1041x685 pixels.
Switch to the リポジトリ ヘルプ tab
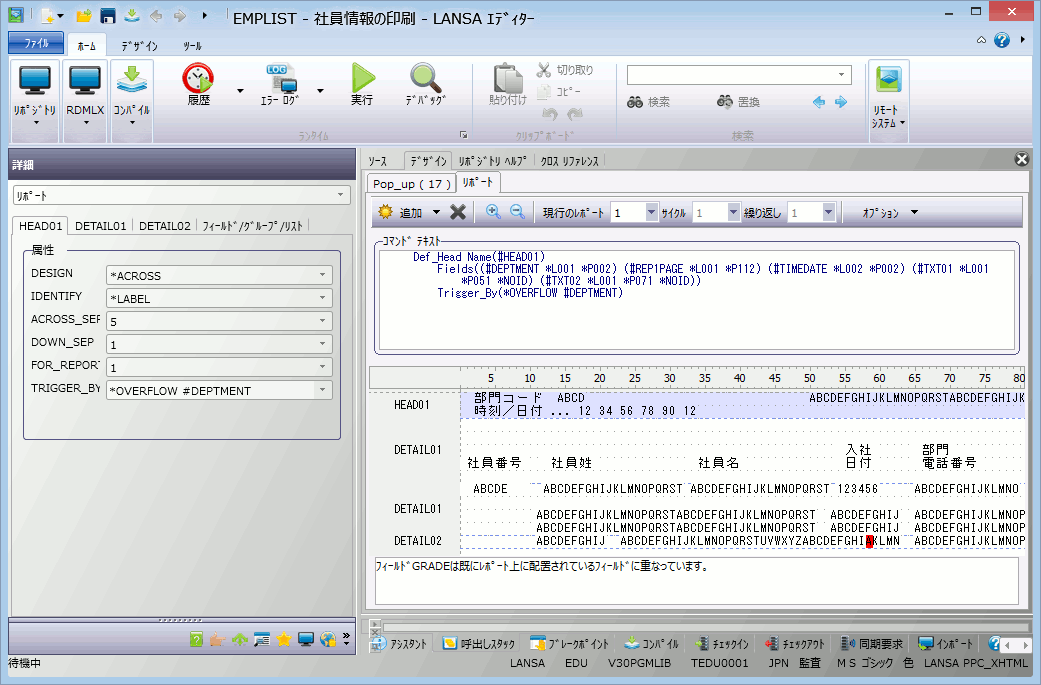[x=493, y=161]
